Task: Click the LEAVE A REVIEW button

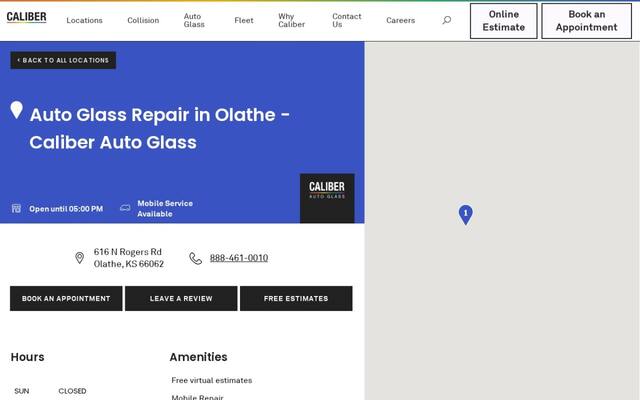Action: click(181, 298)
